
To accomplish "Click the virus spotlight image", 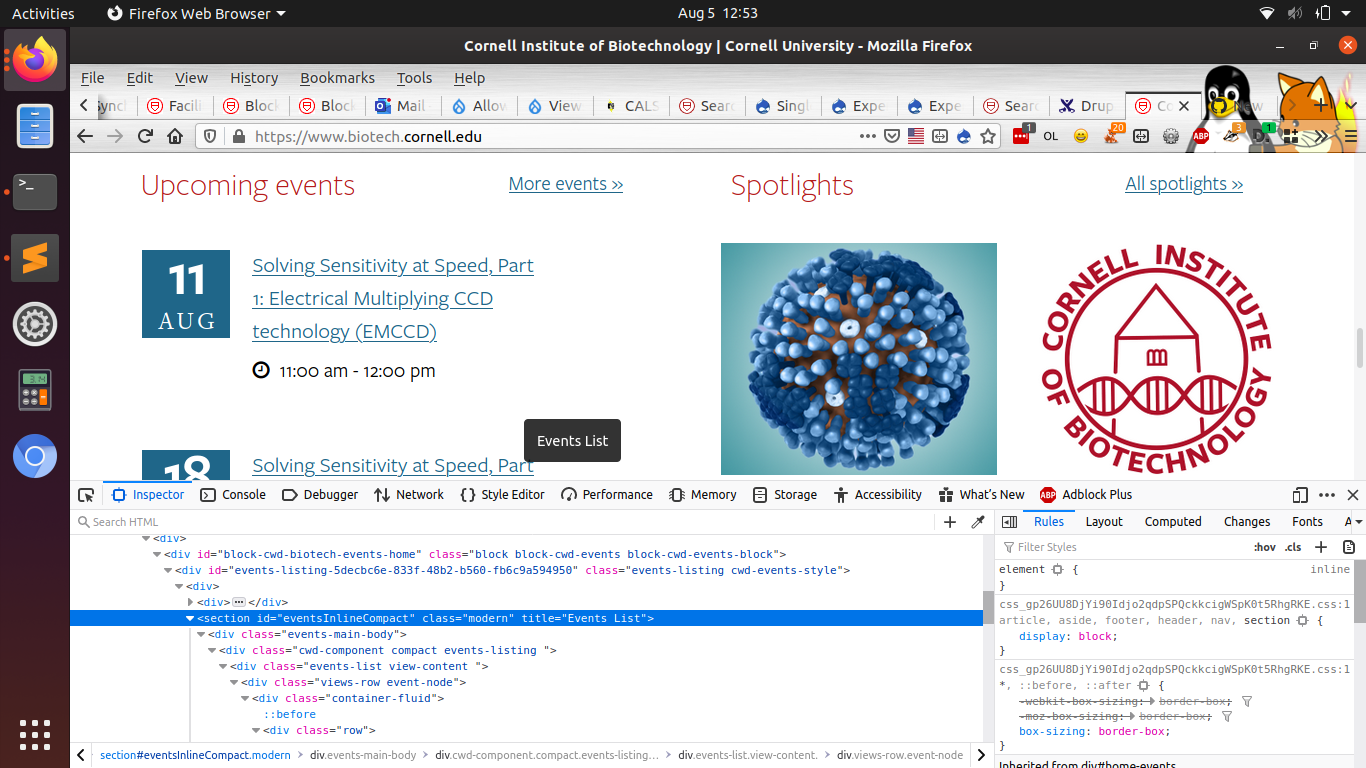I will click(x=859, y=359).
